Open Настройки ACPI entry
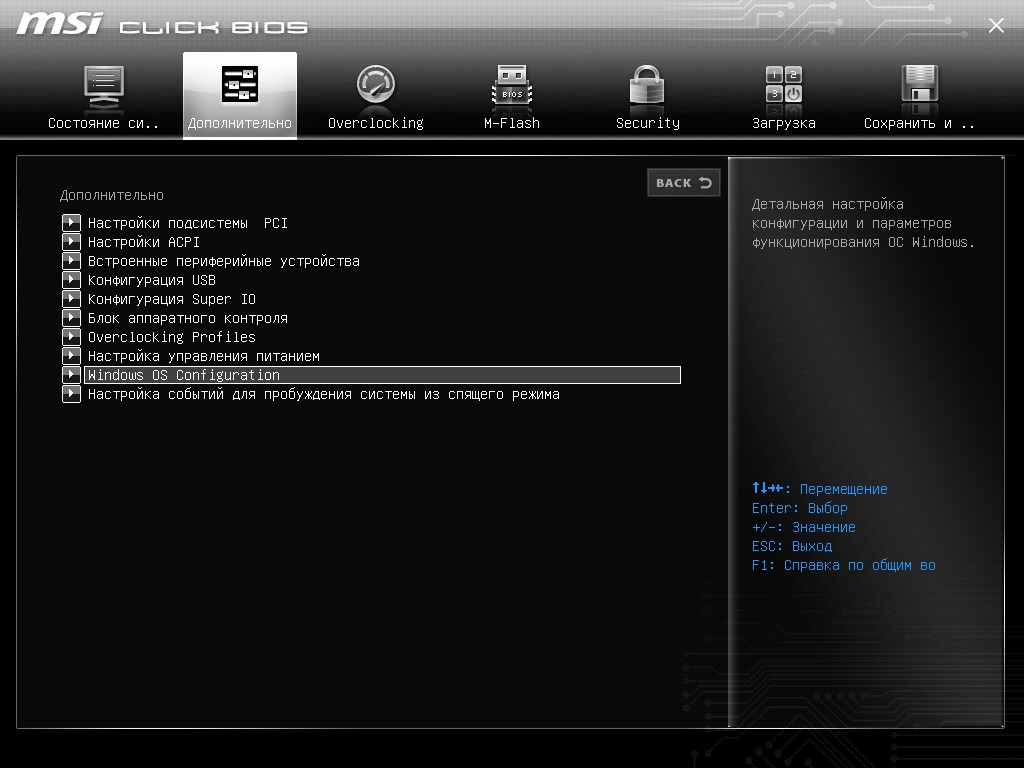 [x=144, y=242]
